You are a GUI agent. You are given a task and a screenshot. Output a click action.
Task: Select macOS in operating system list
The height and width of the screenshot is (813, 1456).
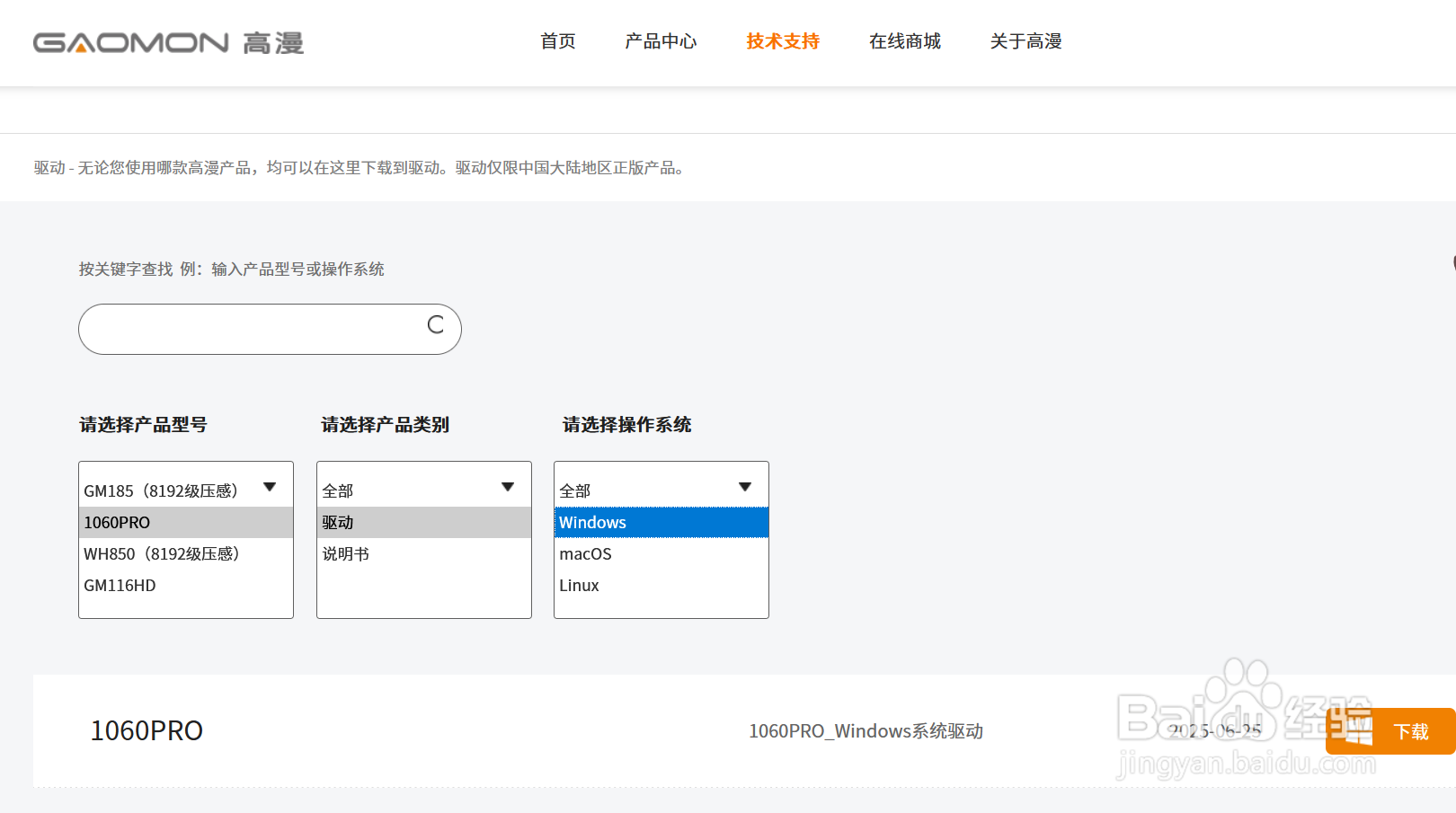coord(661,554)
